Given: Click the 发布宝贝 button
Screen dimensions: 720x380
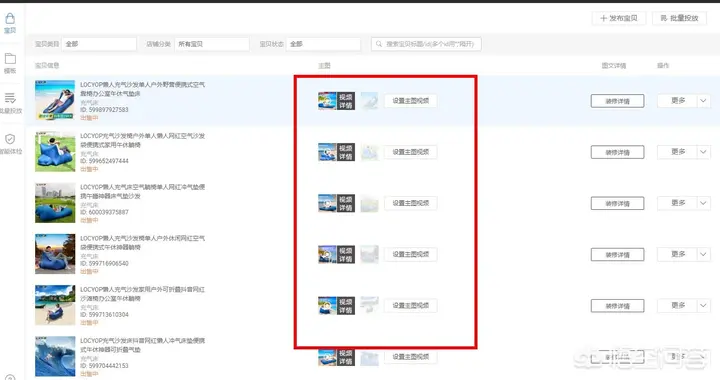Looking at the screenshot, I should [x=619, y=18].
